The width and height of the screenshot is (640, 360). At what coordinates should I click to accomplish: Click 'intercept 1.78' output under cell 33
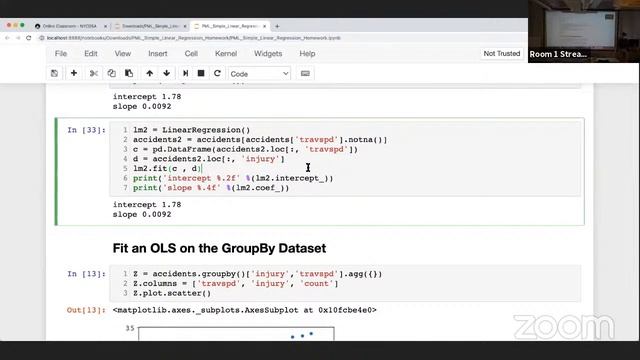(x=147, y=204)
